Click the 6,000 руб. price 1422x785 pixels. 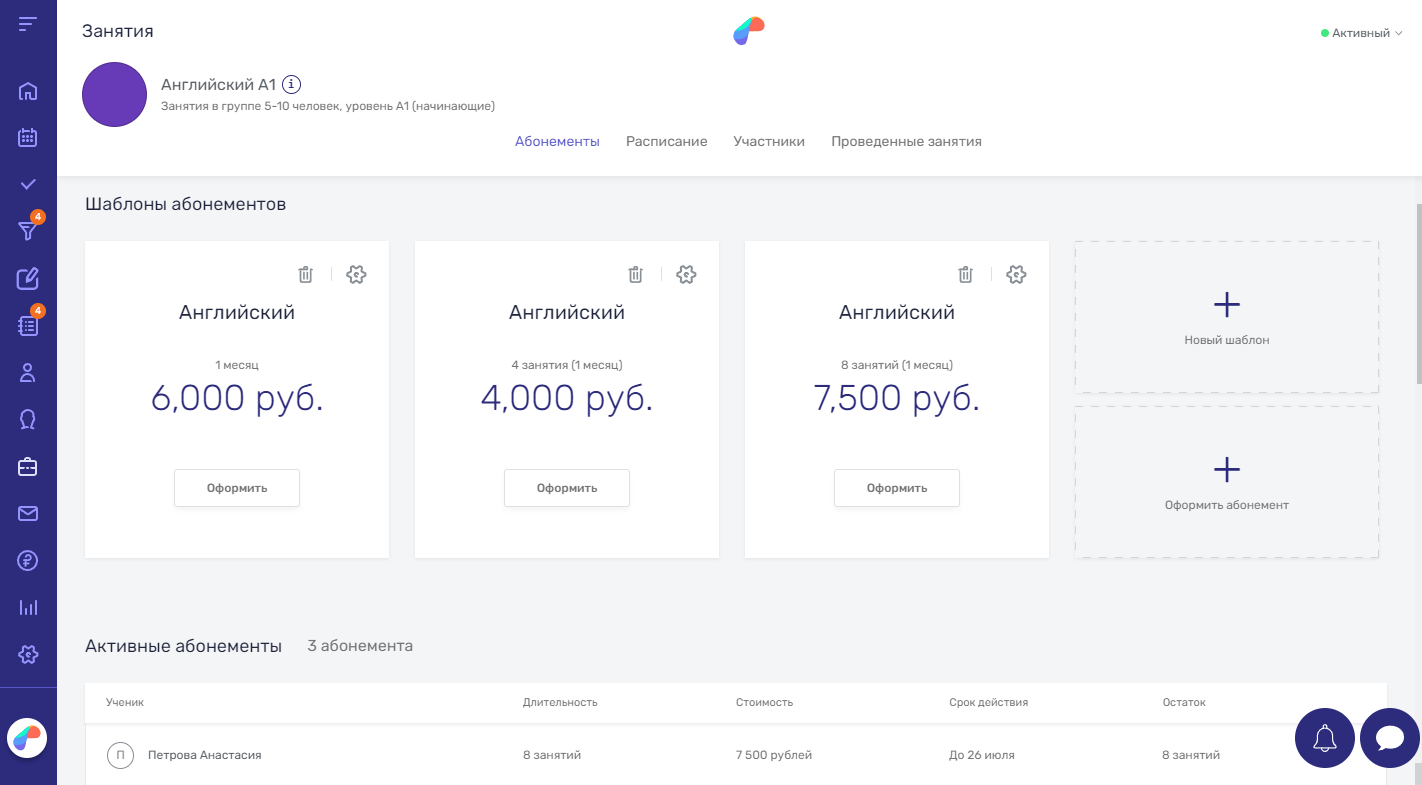pos(237,398)
